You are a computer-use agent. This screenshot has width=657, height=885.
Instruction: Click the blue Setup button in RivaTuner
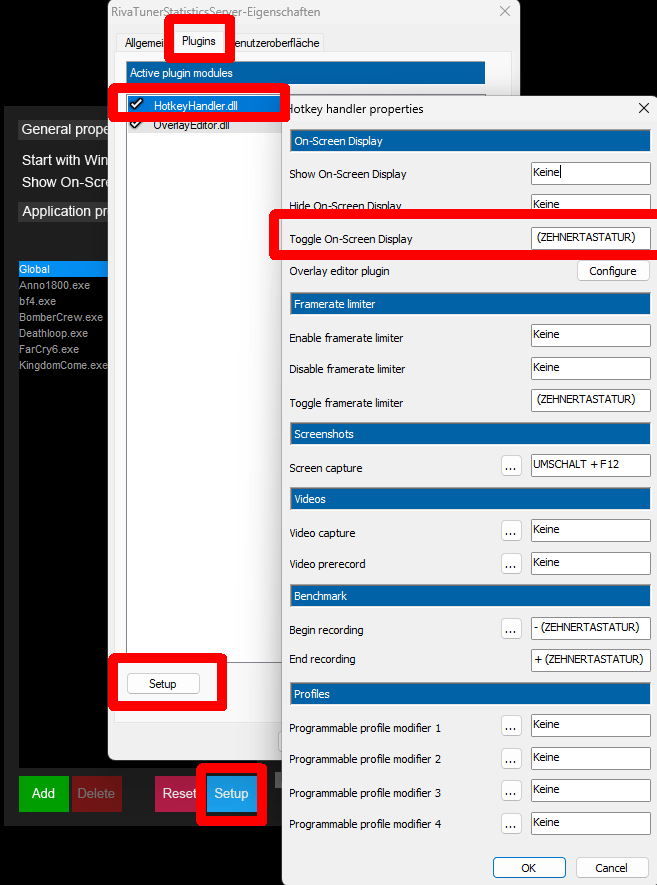[231, 793]
